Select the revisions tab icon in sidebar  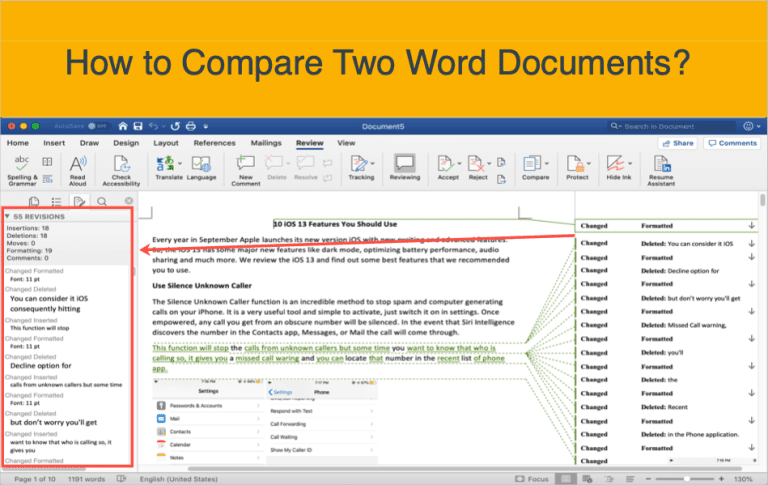[79, 201]
